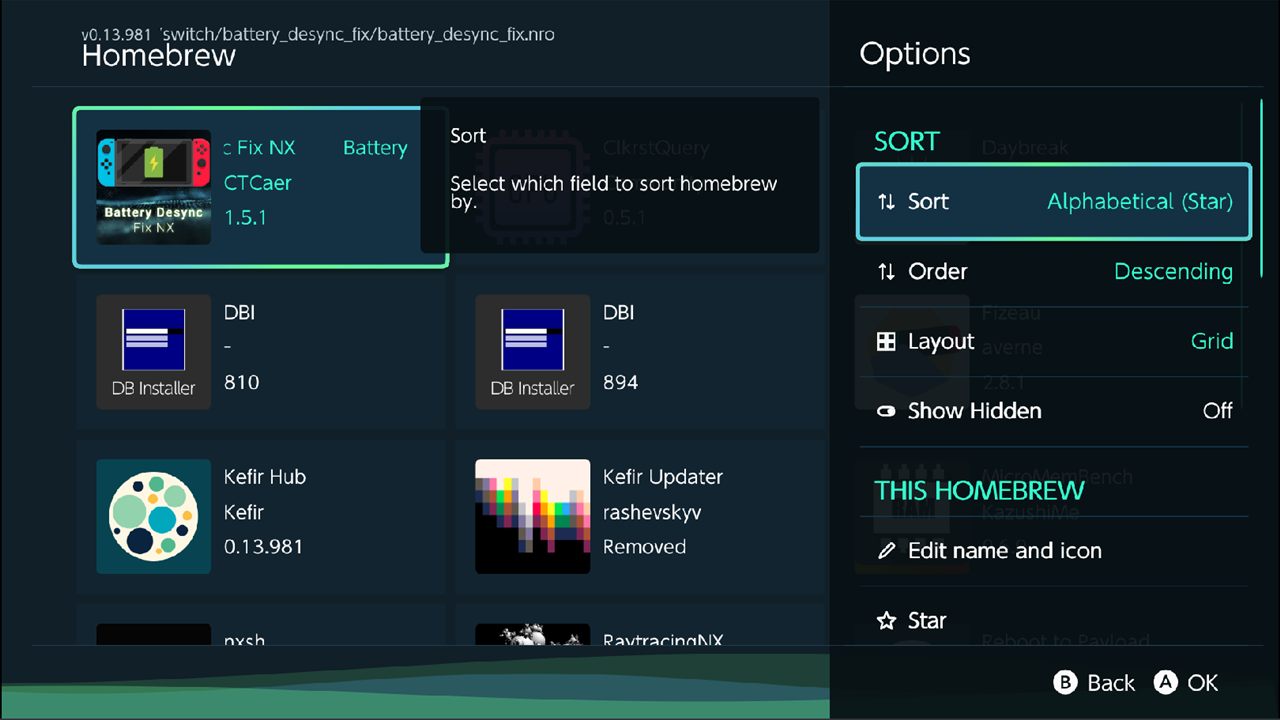The image size is (1280, 720).
Task: Select the rashevskyv author text
Action: 652,512
